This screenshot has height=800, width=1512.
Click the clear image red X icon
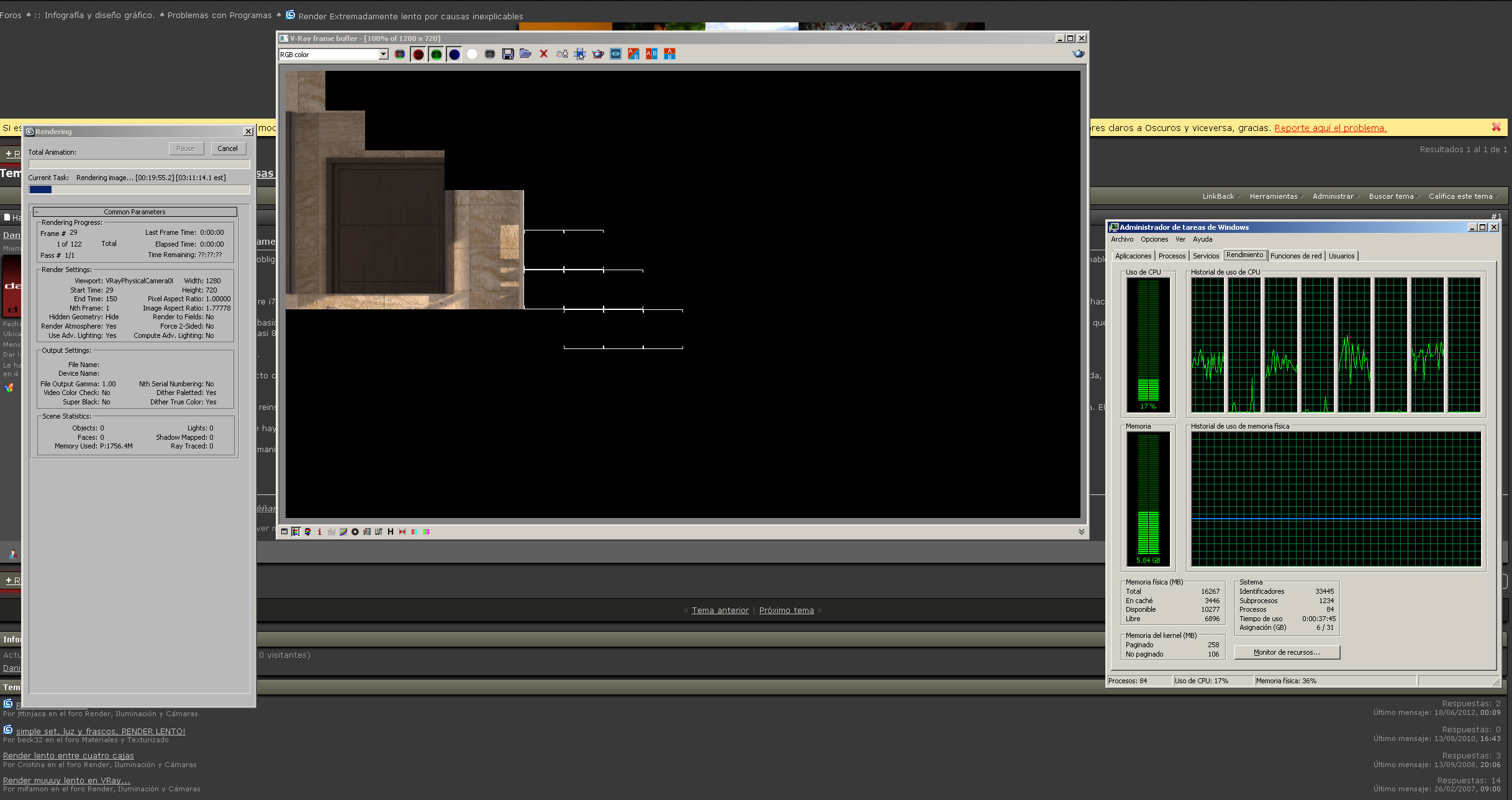543,54
